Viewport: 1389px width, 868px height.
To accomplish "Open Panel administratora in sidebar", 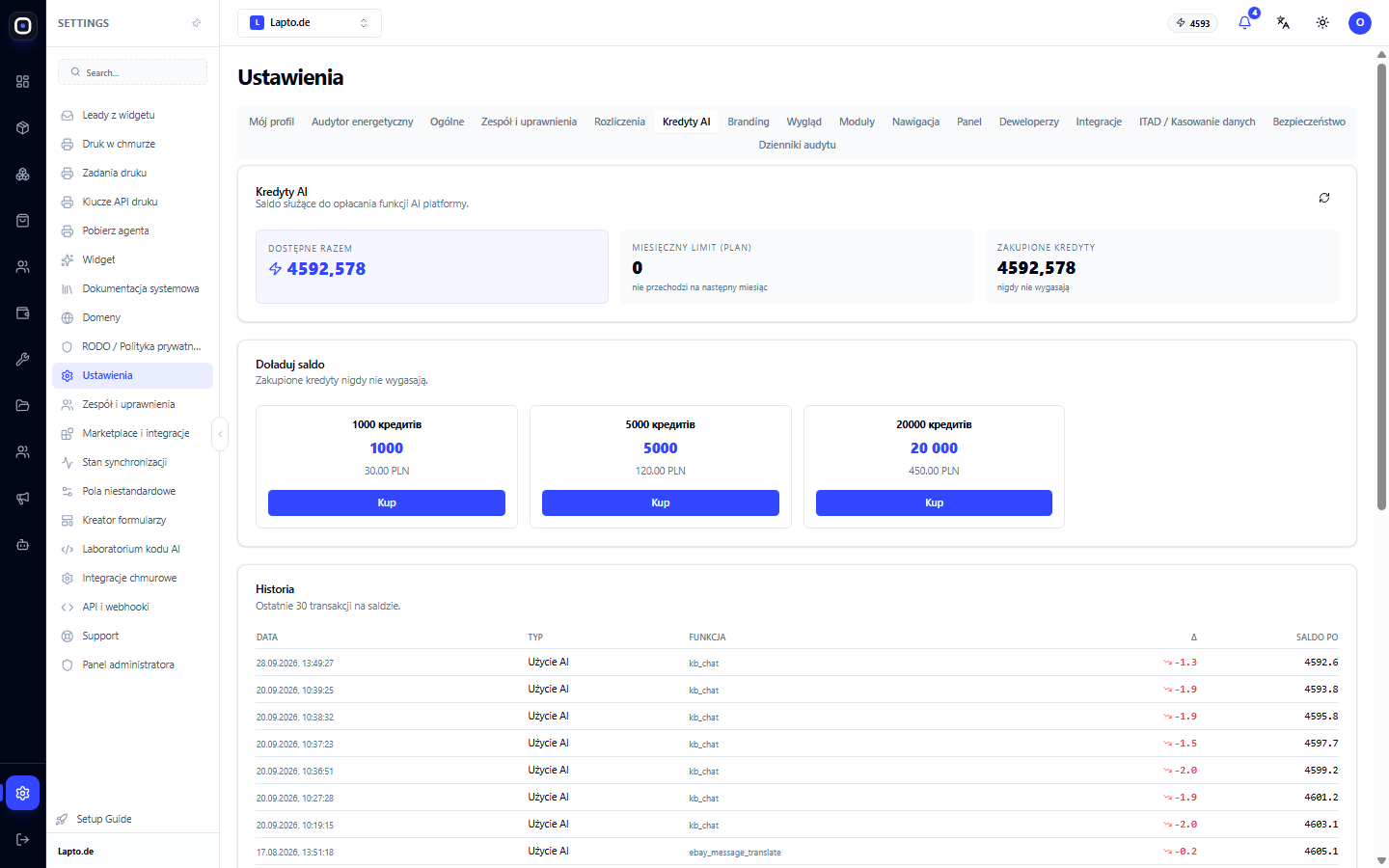I will pyautogui.click(x=132, y=665).
